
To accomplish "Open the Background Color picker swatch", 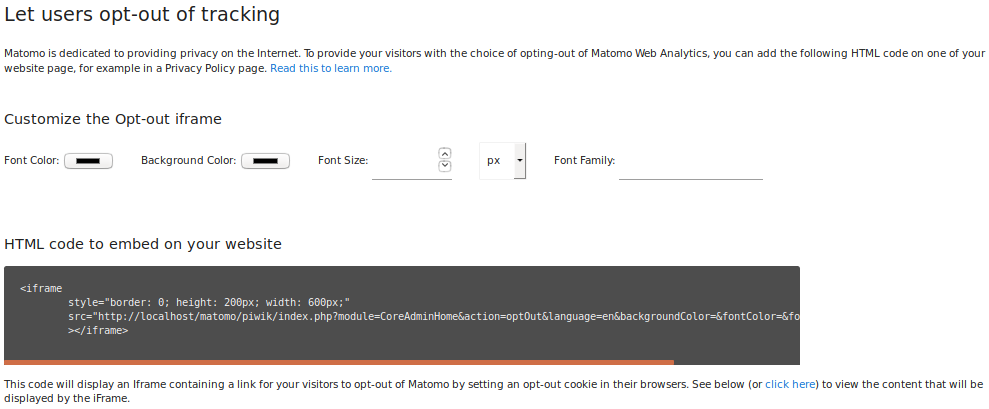I will [x=265, y=161].
